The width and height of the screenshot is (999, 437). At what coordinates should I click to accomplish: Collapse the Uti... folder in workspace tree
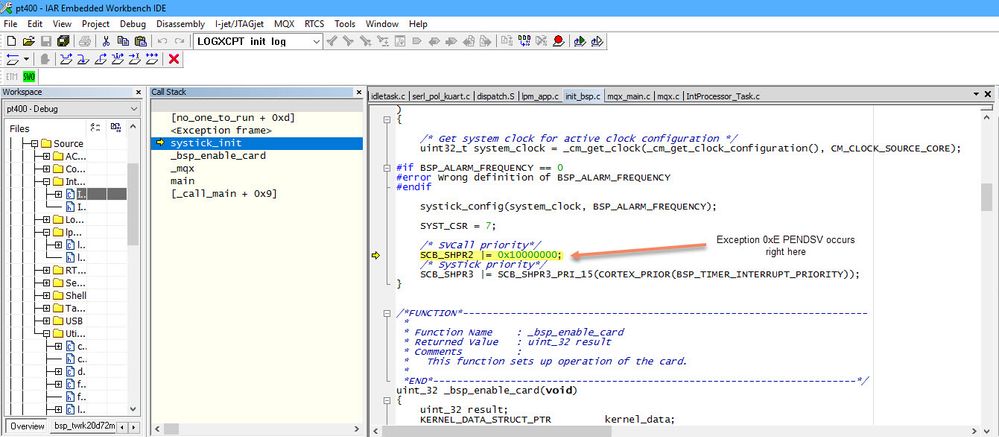coord(47,334)
